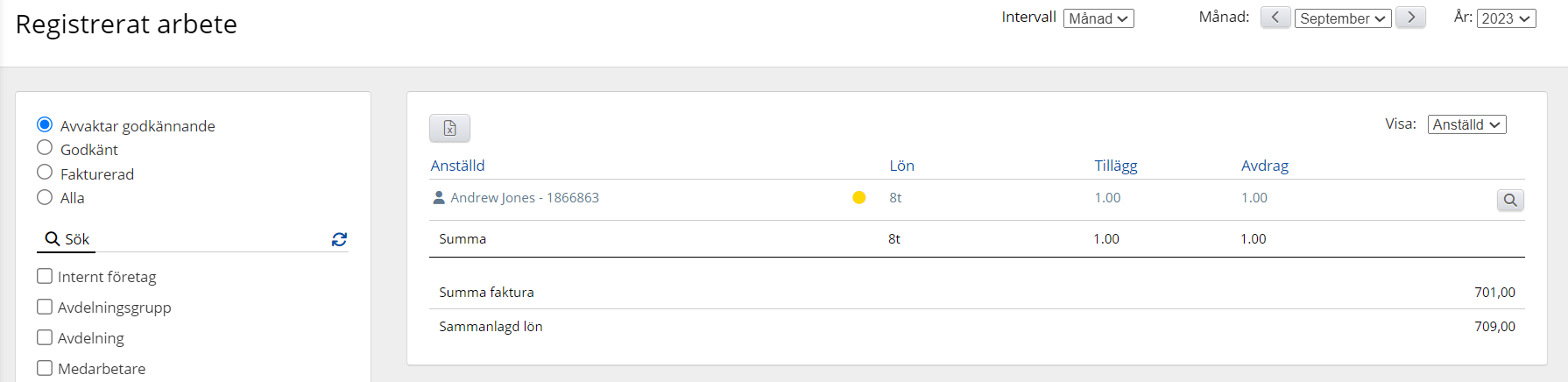This screenshot has height=382, width=1568.
Task: Go to next month arrow
Action: [x=1410, y=18]
